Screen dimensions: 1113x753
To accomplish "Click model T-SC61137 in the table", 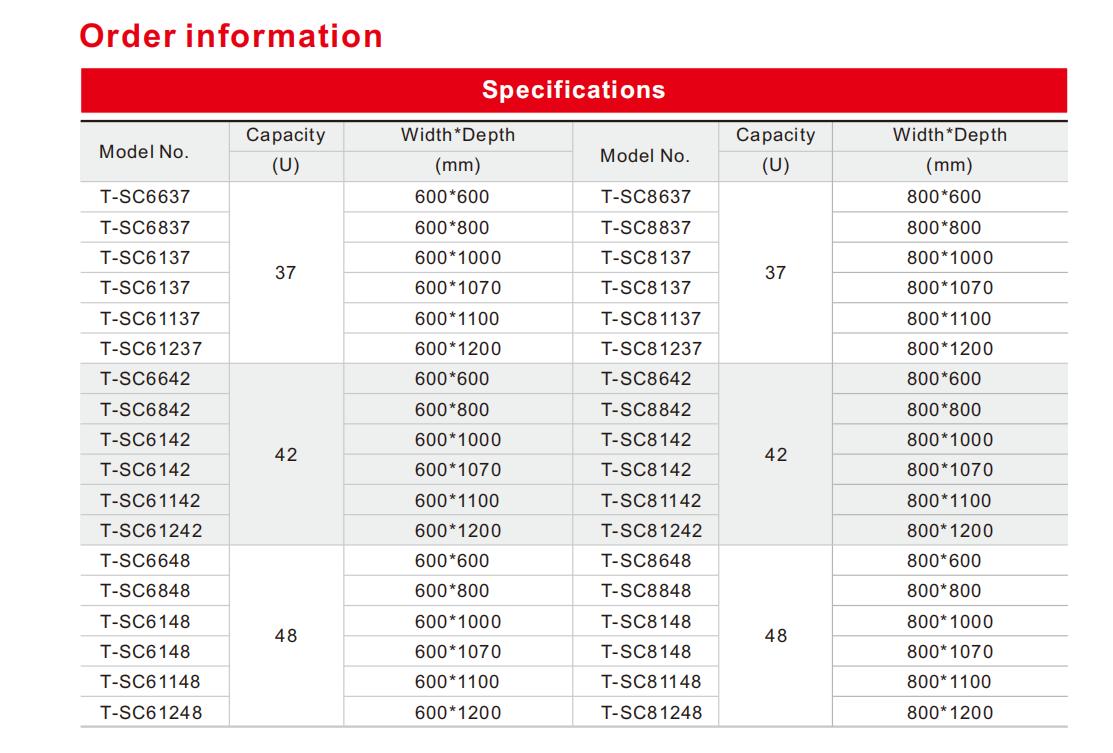I will 150,319.
